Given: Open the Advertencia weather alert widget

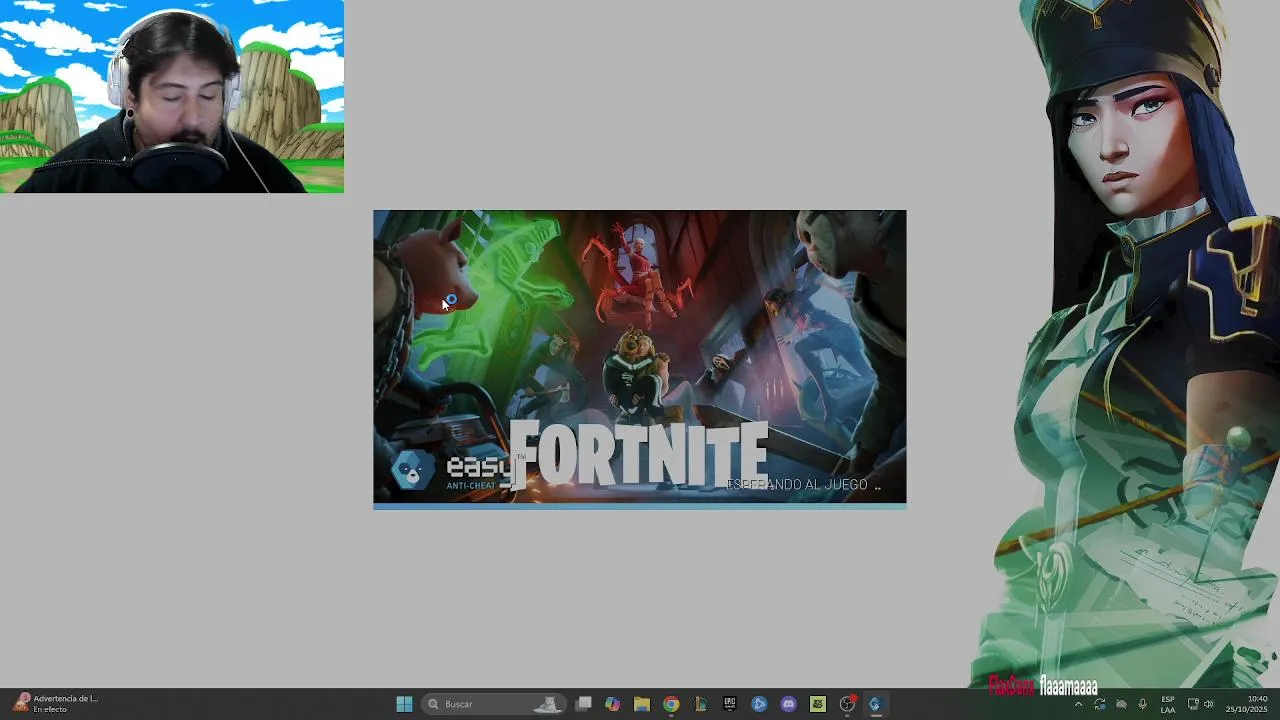Looking at the screenshot, I should (55, 704).
